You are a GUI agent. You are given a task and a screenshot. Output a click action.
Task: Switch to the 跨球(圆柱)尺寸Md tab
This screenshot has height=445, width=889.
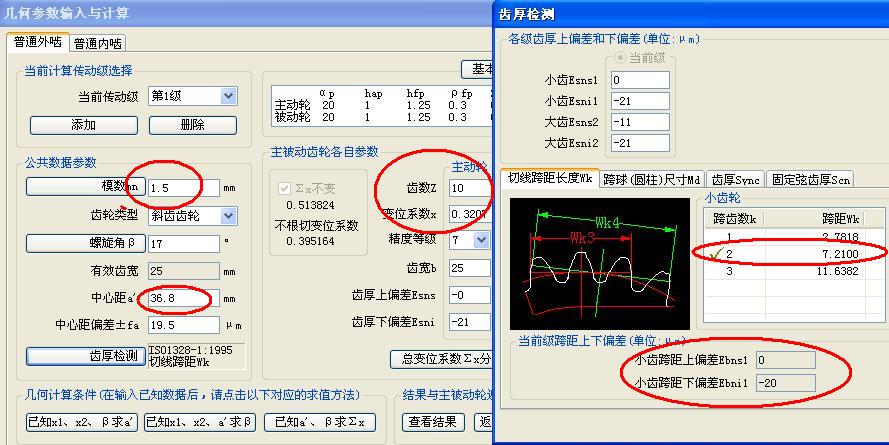pos(651,180)
